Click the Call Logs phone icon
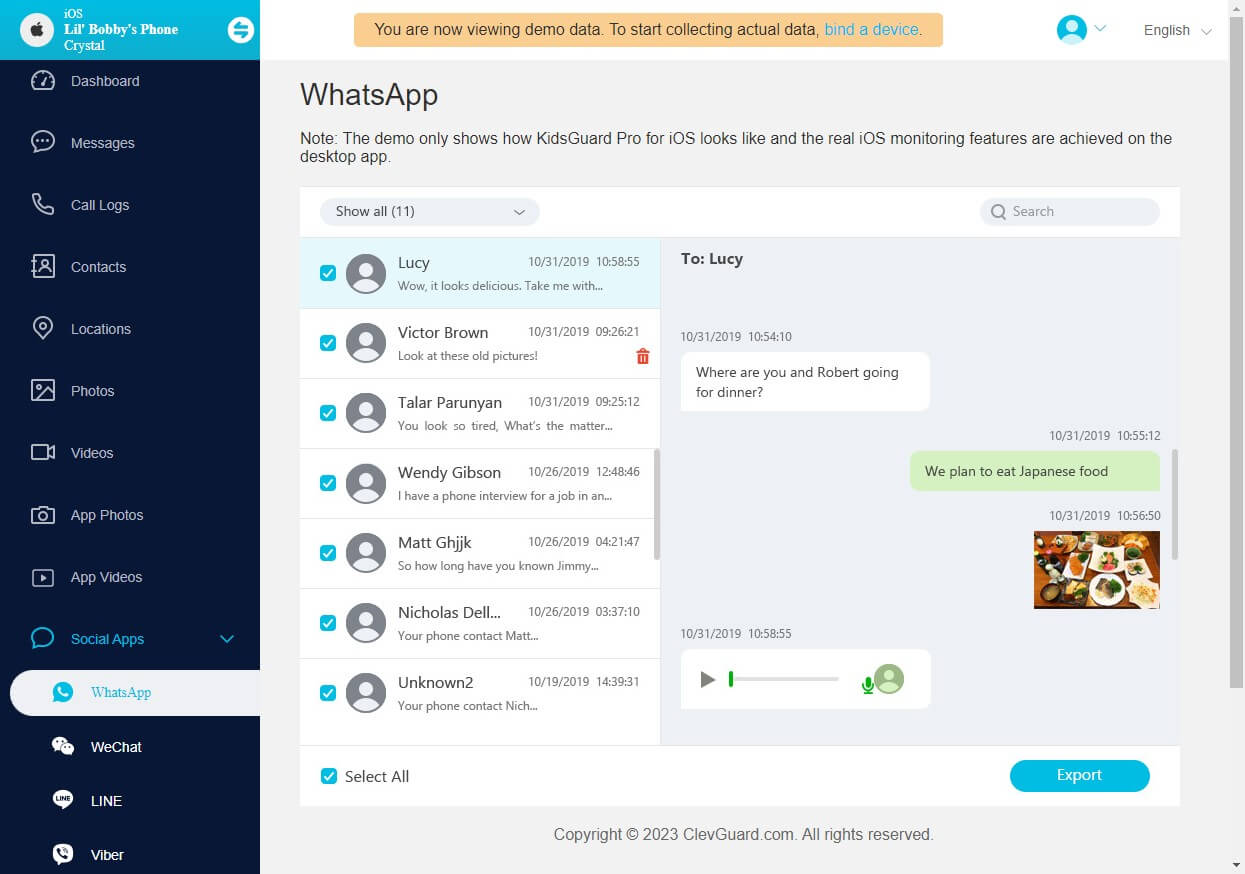The height and width of the screenshot is (874, 1245). (x=43, y=205)
